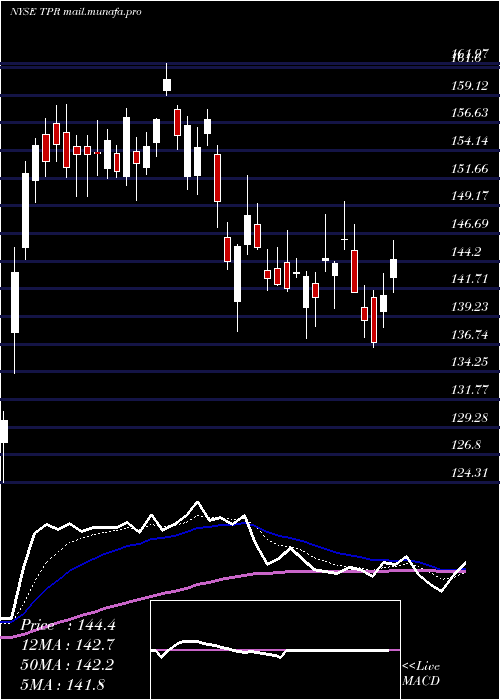Click the Price : 144.4 readout
The image size is (500, 700).
coord(68,625)
